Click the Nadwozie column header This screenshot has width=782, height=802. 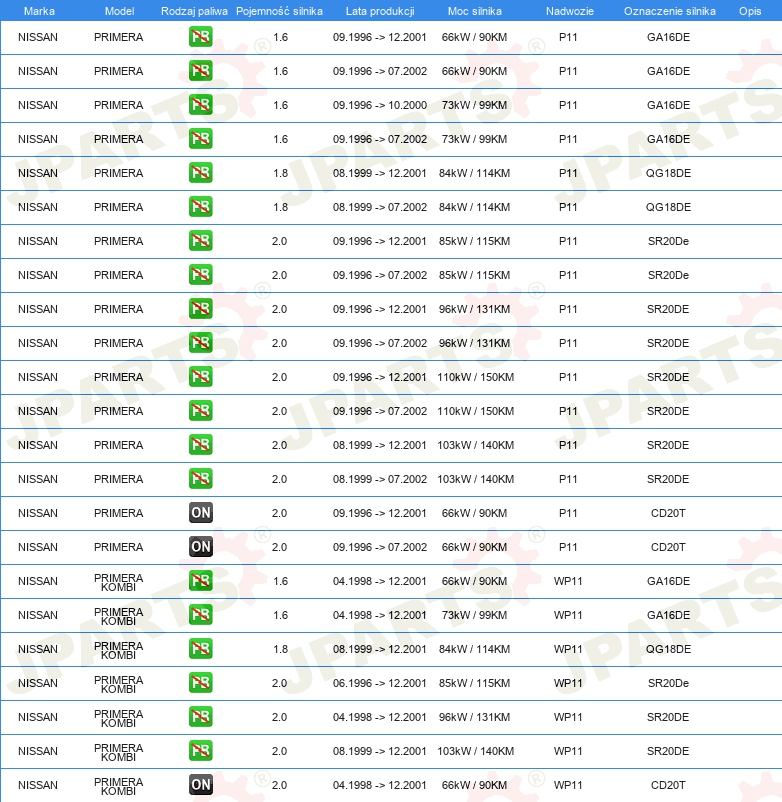click(570, 11)
